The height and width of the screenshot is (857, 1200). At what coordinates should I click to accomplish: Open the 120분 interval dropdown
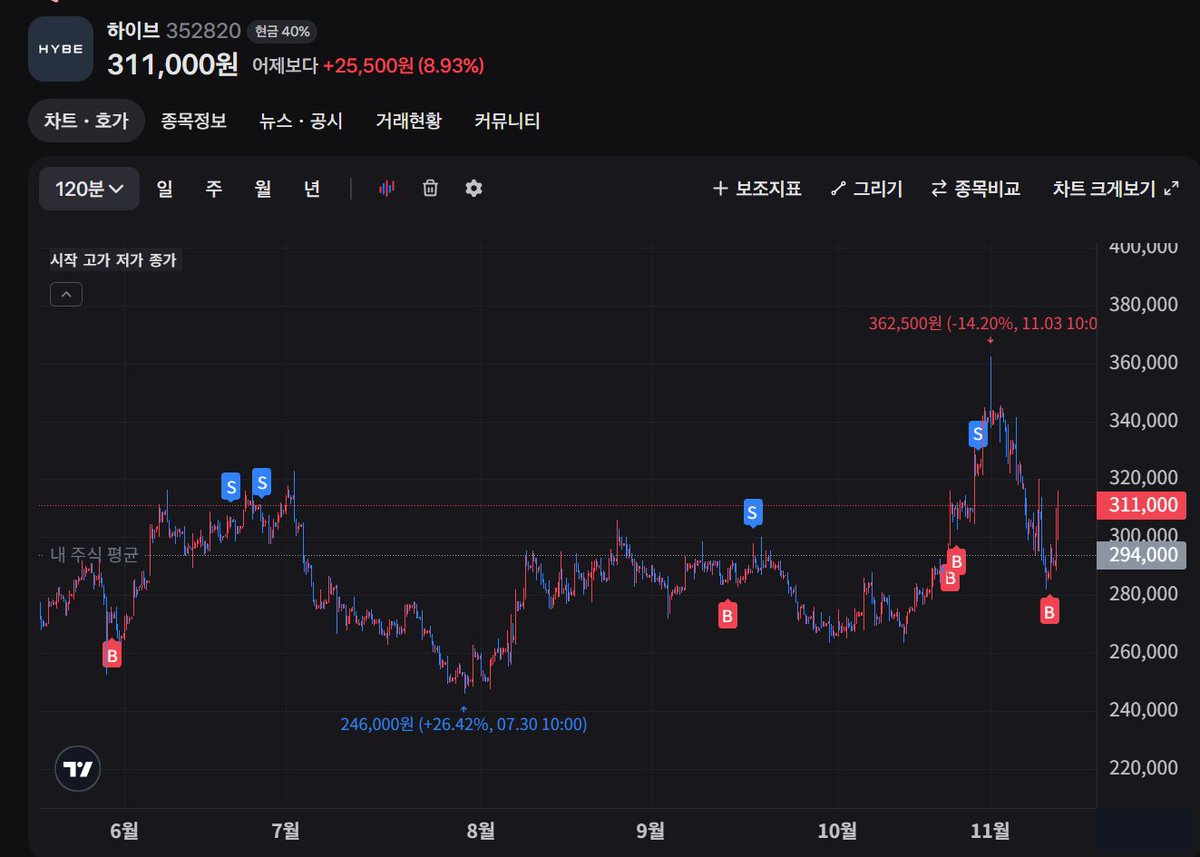tap(89, 188)
